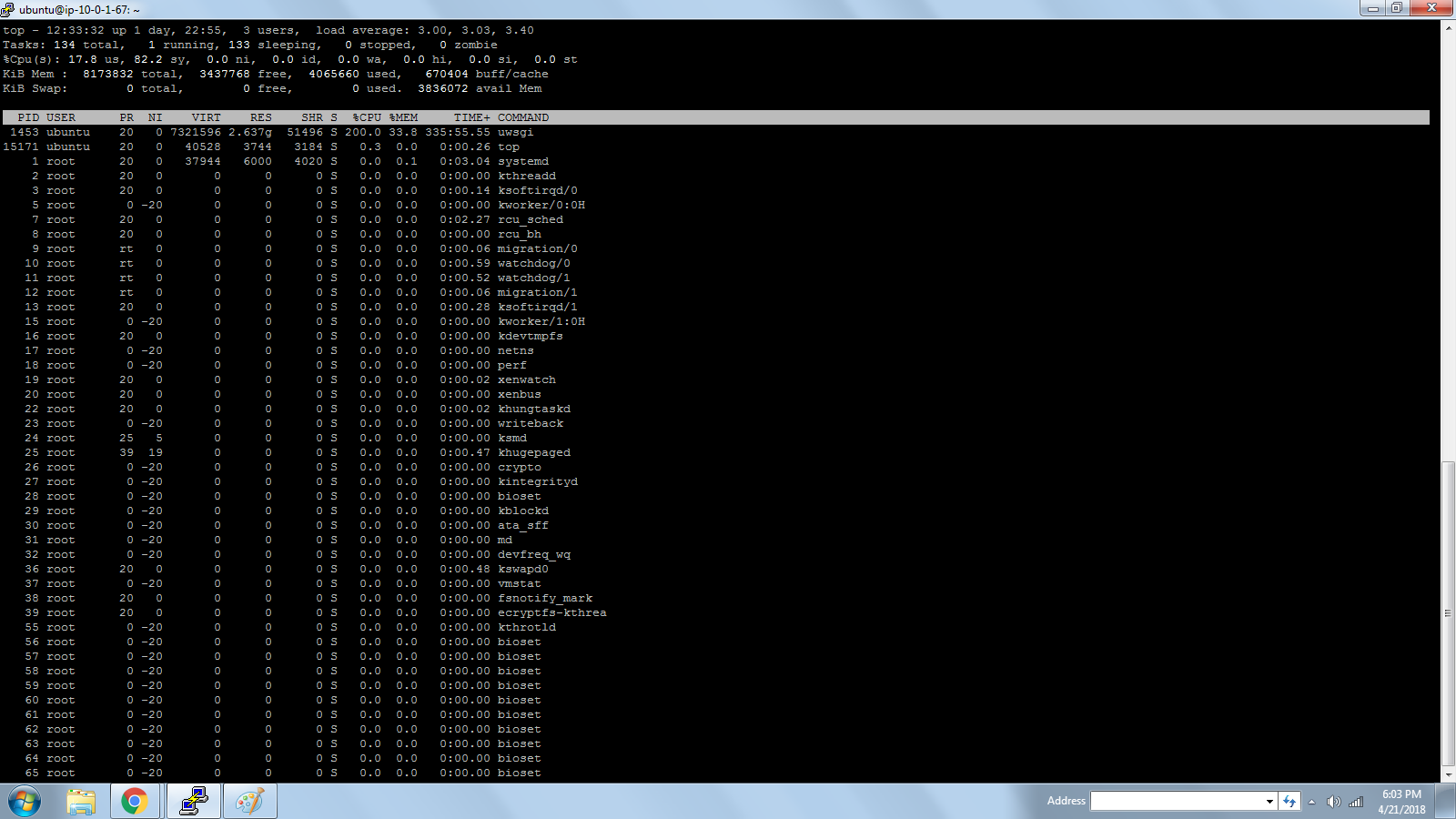
Task: Click the taskbar Address refresh icon
Action: click(x=1289, y=801)
